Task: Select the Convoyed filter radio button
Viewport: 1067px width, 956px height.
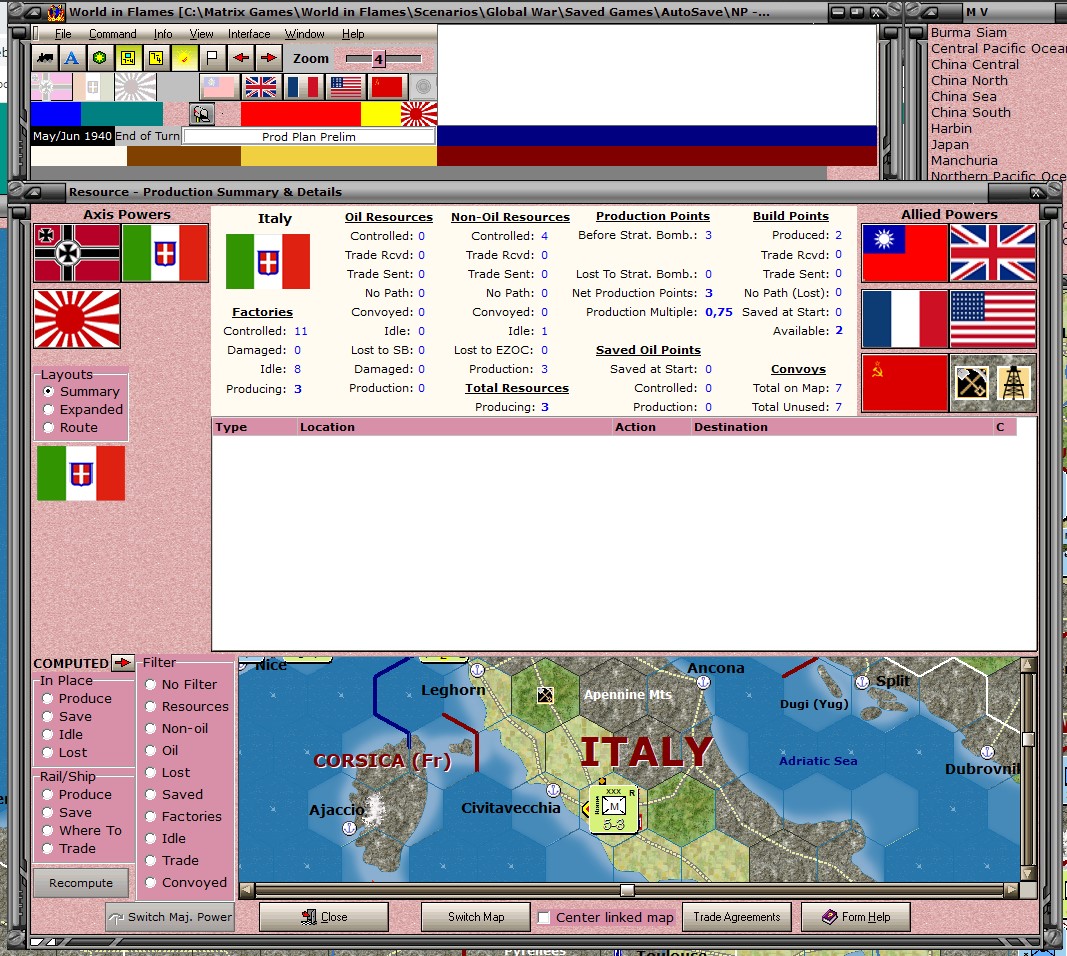Action: [x=150, y=883]
